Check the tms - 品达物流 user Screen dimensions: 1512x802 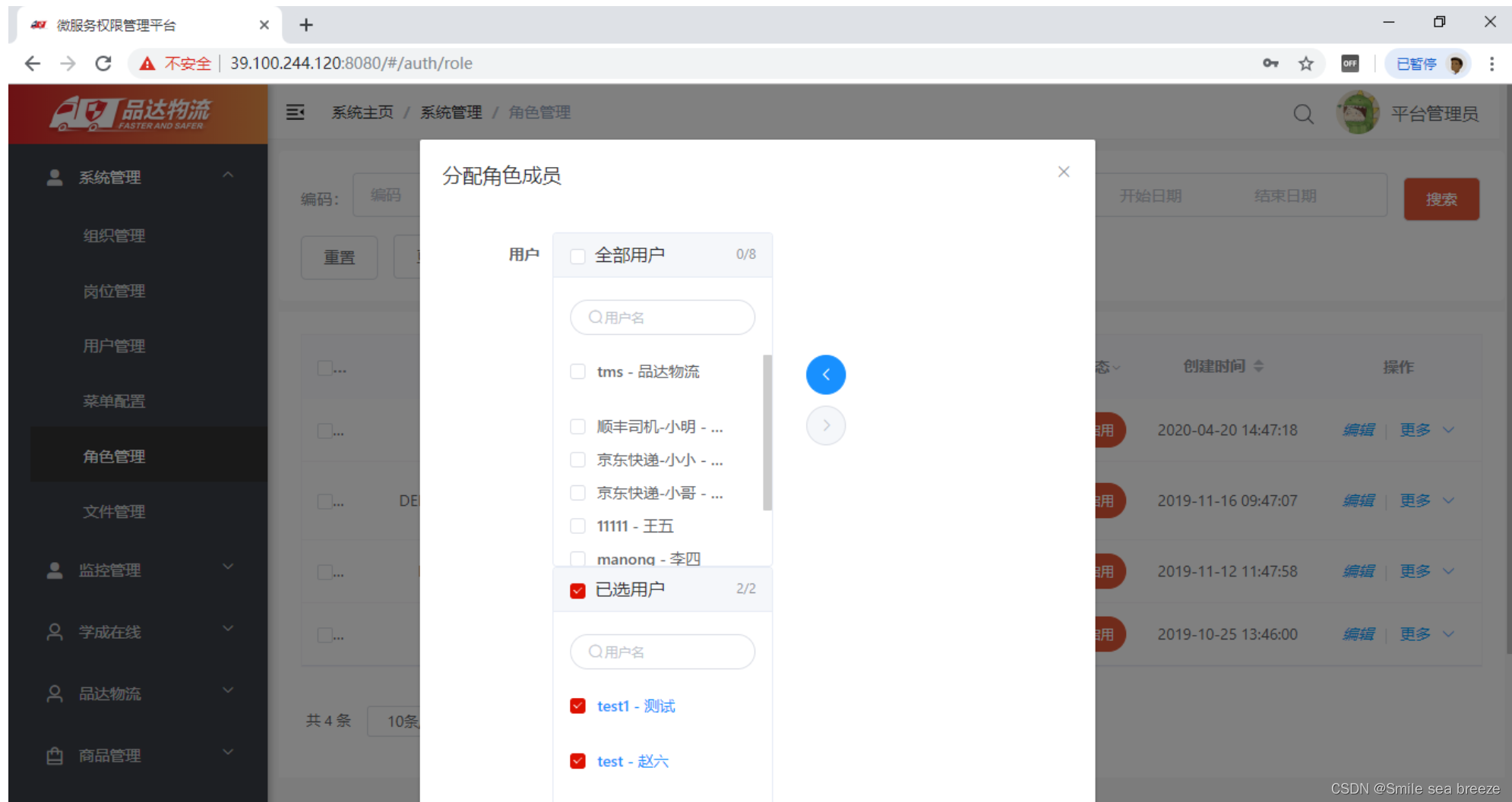pyautogui.click(x=577, y=371)
